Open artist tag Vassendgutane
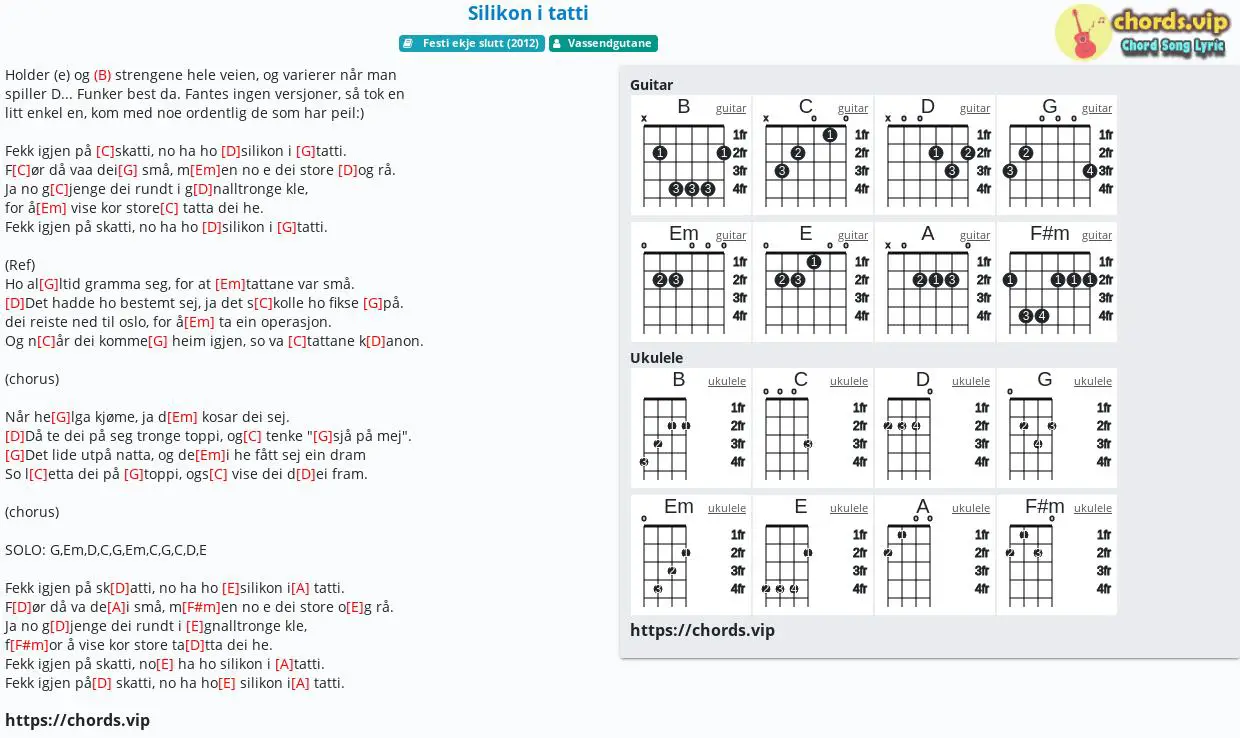The height and width of the screenshot is (738, 1240). pos(603,44)
